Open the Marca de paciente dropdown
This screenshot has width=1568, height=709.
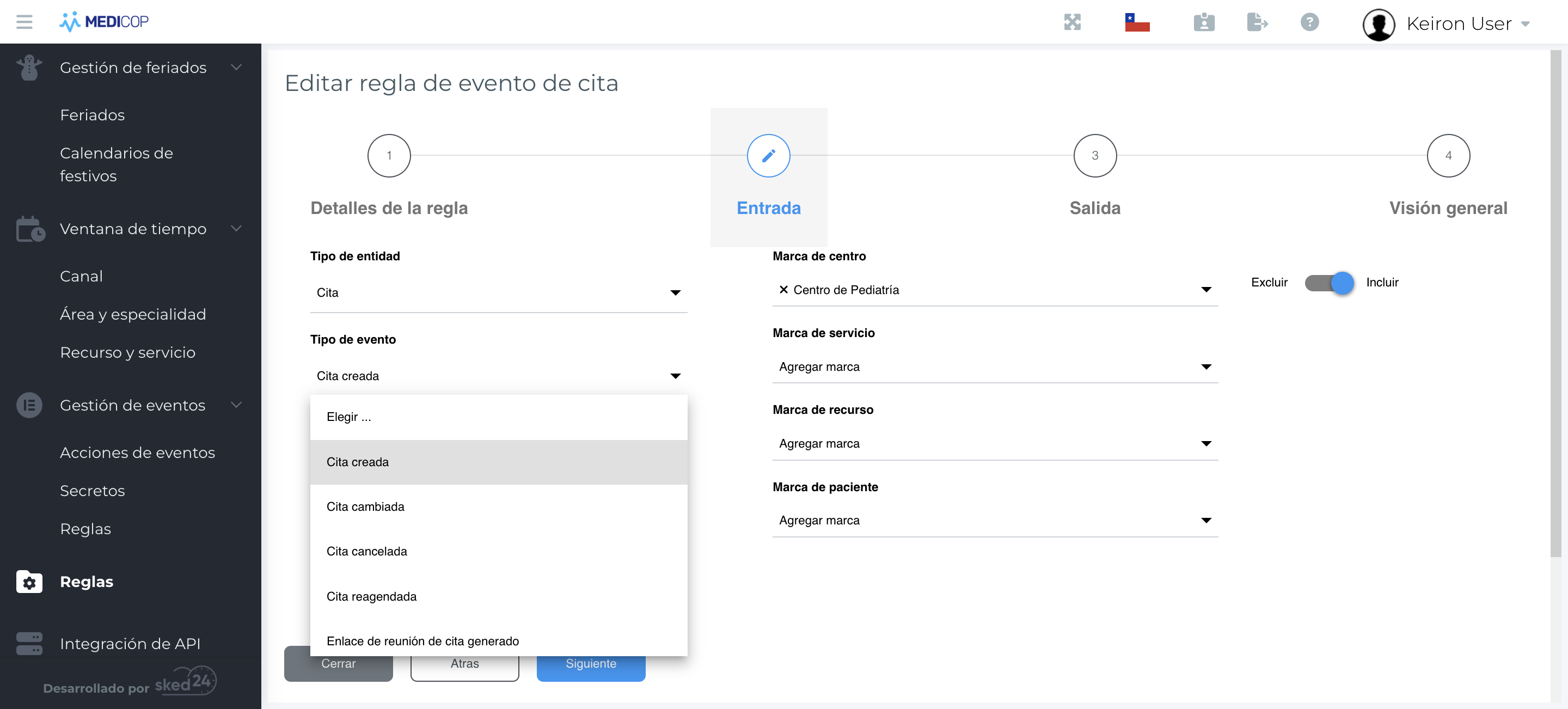[995, 521]
